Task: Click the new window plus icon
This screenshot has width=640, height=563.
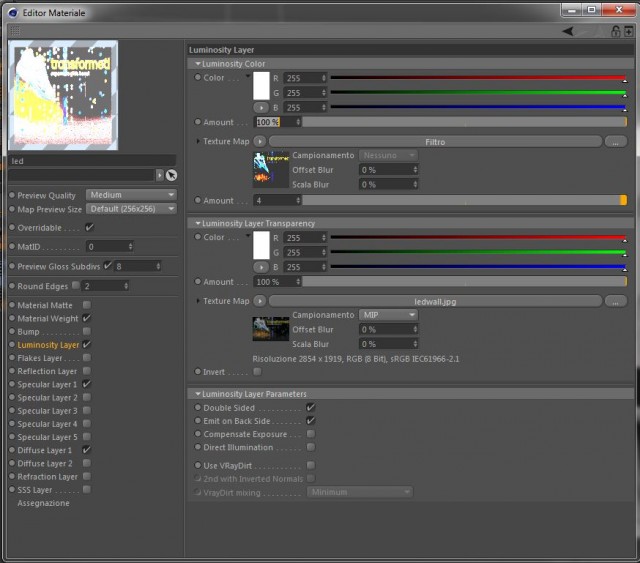Action: pos(629,31)
